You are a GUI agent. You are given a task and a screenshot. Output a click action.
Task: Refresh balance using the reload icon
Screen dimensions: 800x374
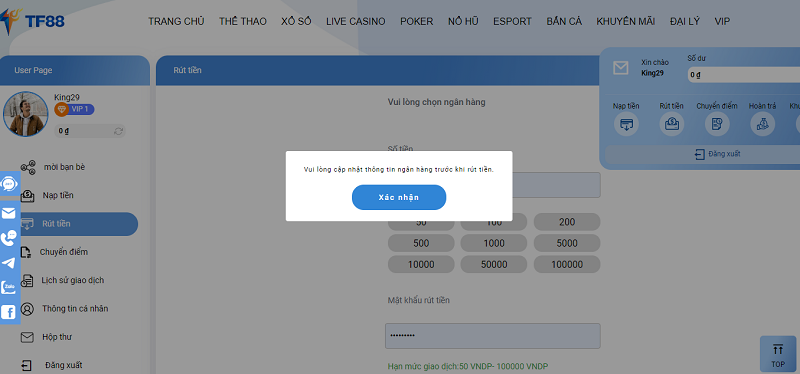click(118, 131)
